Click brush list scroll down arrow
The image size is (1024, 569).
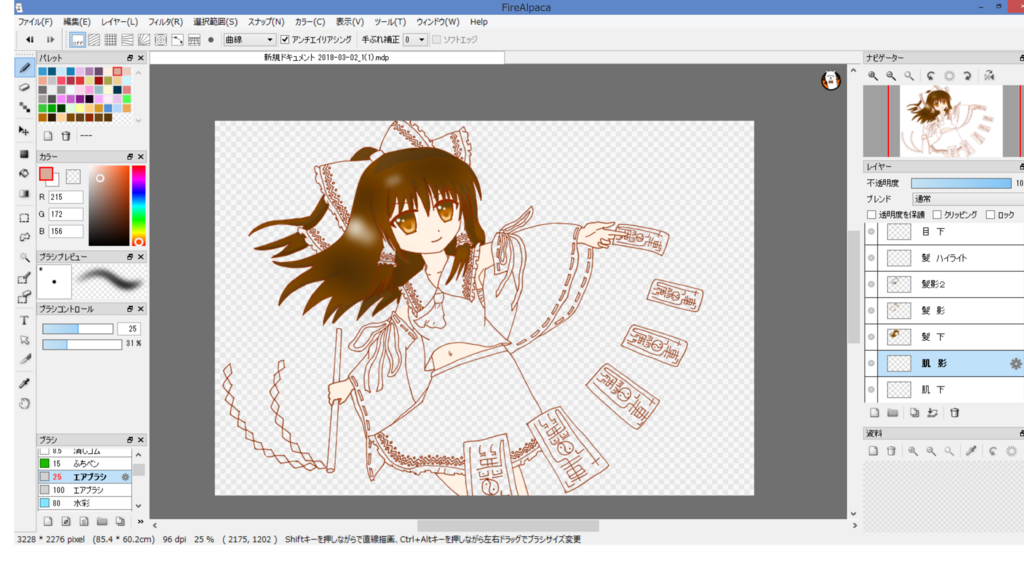tap(138, 506)
